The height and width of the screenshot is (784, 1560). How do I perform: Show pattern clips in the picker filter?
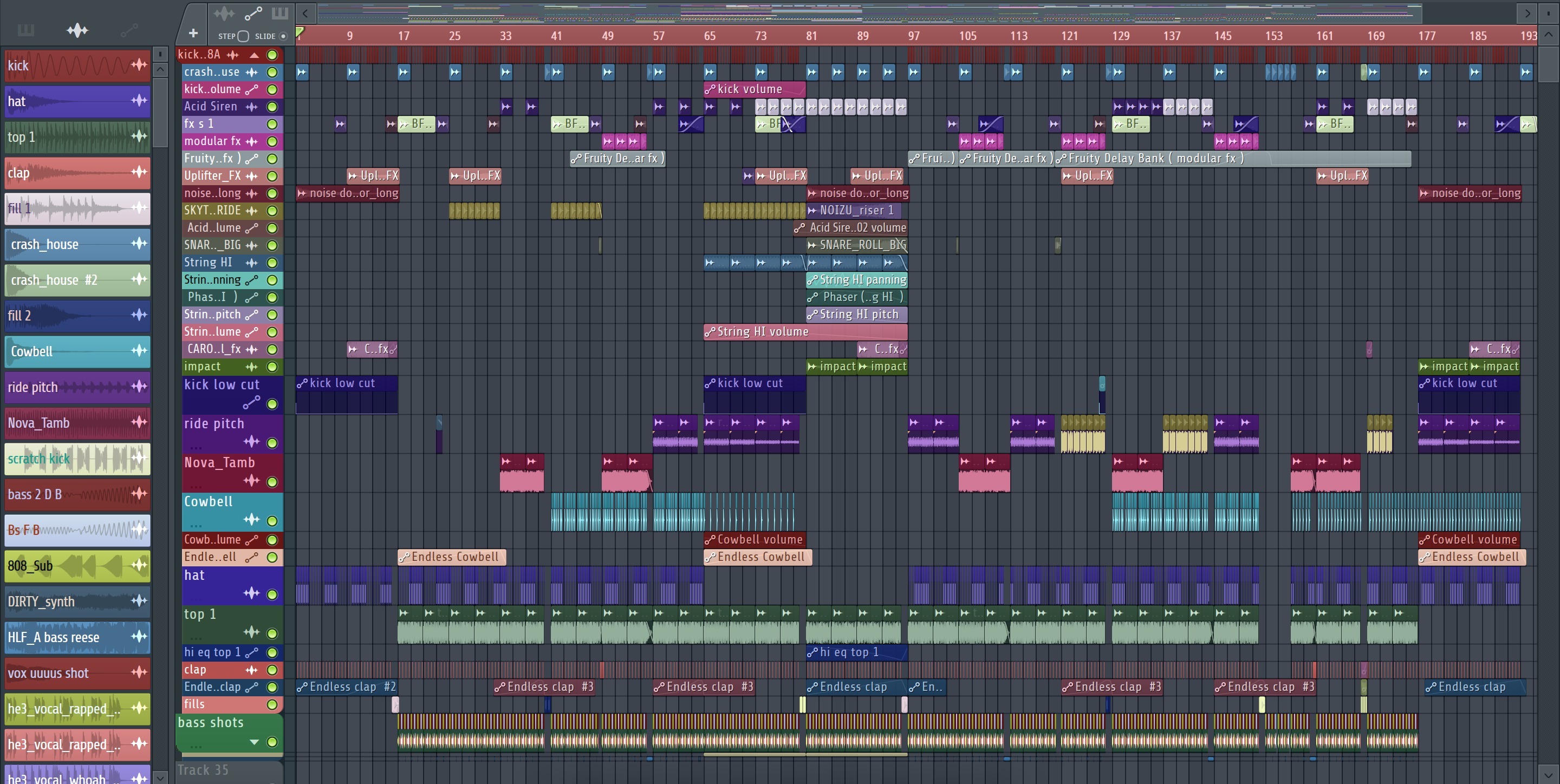click(x=25, y=30)
